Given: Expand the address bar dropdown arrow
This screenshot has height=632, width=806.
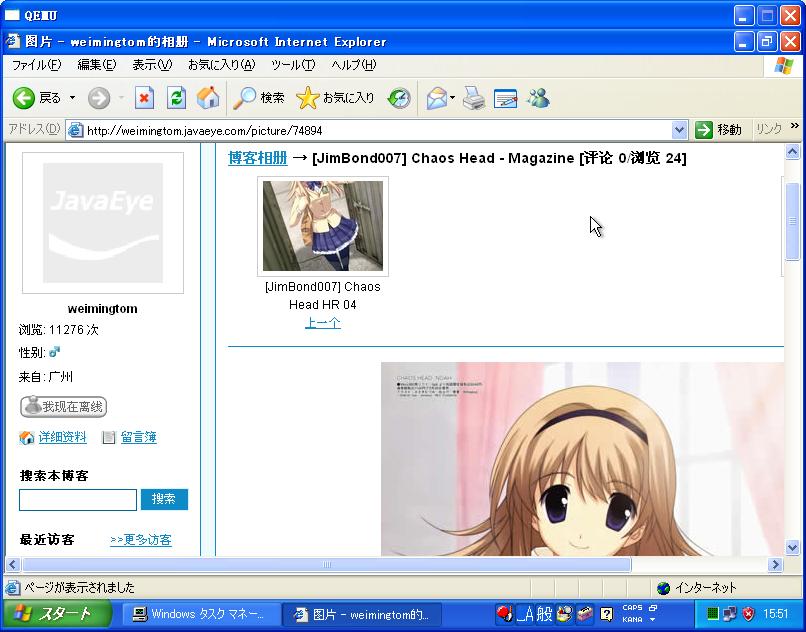Looking at the screenshot, I should coord(679,130).
